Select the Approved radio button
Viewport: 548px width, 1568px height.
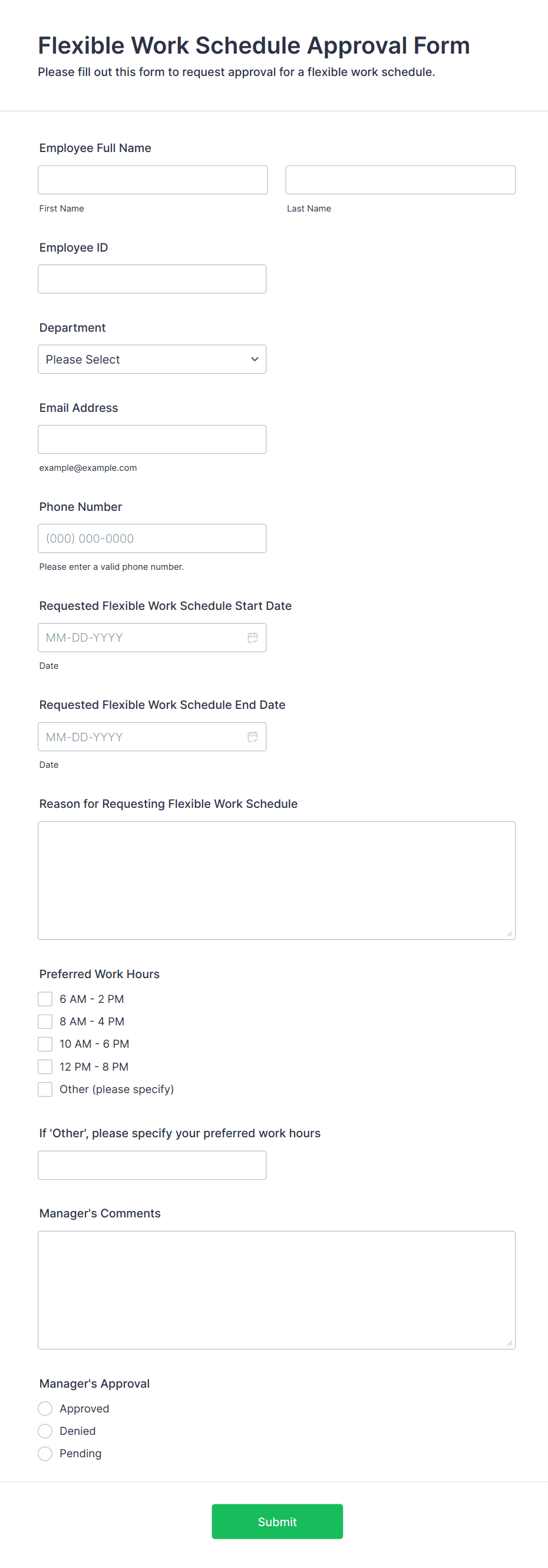pyautogui.click(x=44, y=1408)
